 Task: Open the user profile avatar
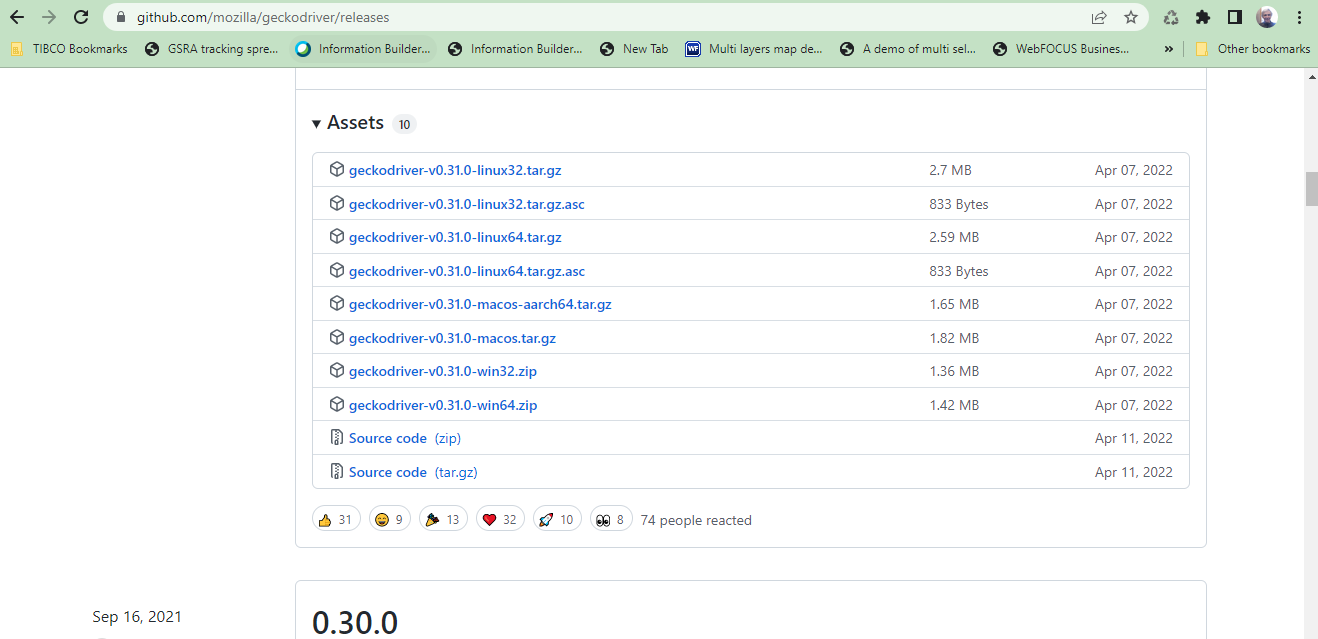pyautogui.click(x=1267, y=17)
